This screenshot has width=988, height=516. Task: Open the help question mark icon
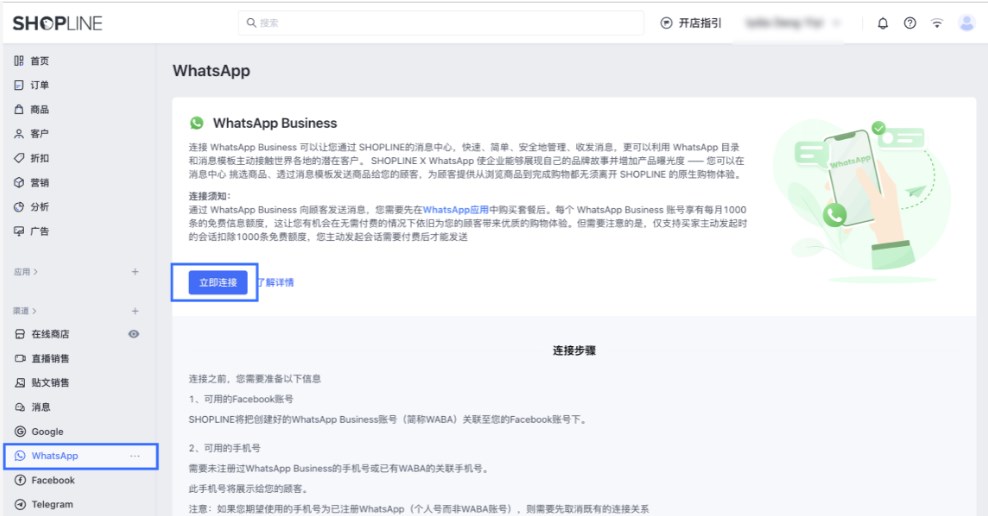coord(910,23)
